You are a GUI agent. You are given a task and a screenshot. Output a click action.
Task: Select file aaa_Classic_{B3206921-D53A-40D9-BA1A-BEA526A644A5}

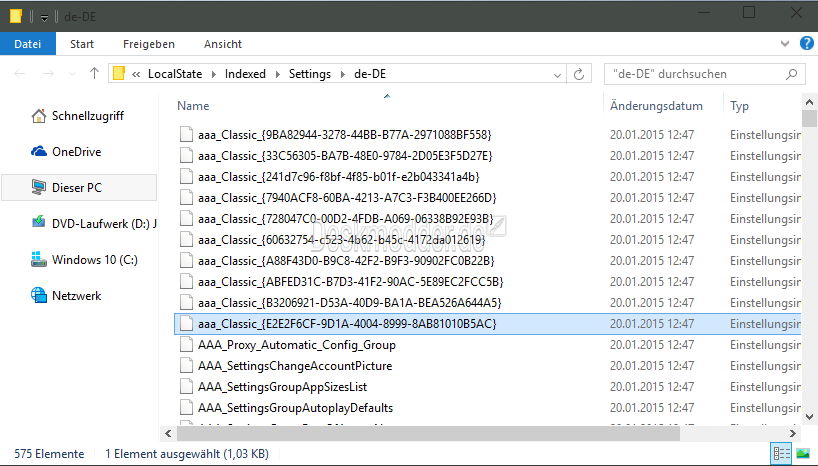(x=350, y=303)
